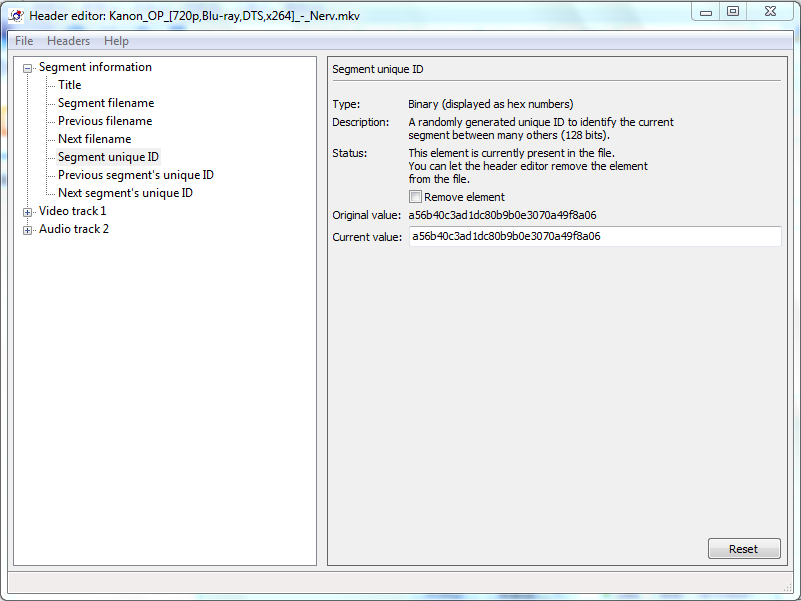Expand the Audio track 2 node
The width and height of the screenshot is (801, 601).
coord(28,230)
